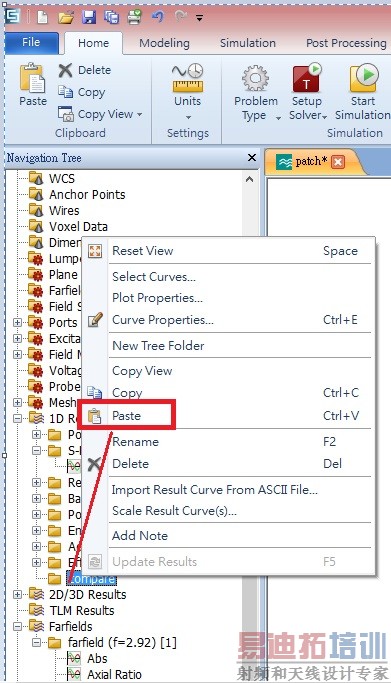Screen dimensions: 391x683
Task: Switch to the Modeling ribbon tab
Action: point(165,43)
